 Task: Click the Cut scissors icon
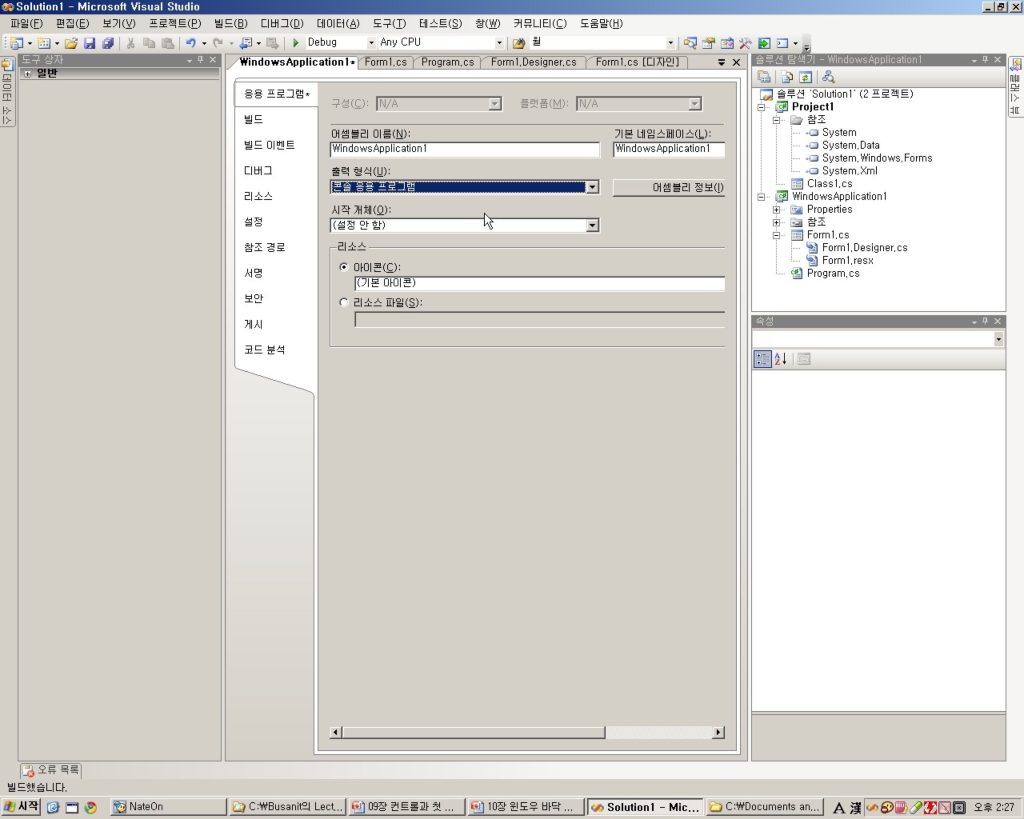(131, 43)
